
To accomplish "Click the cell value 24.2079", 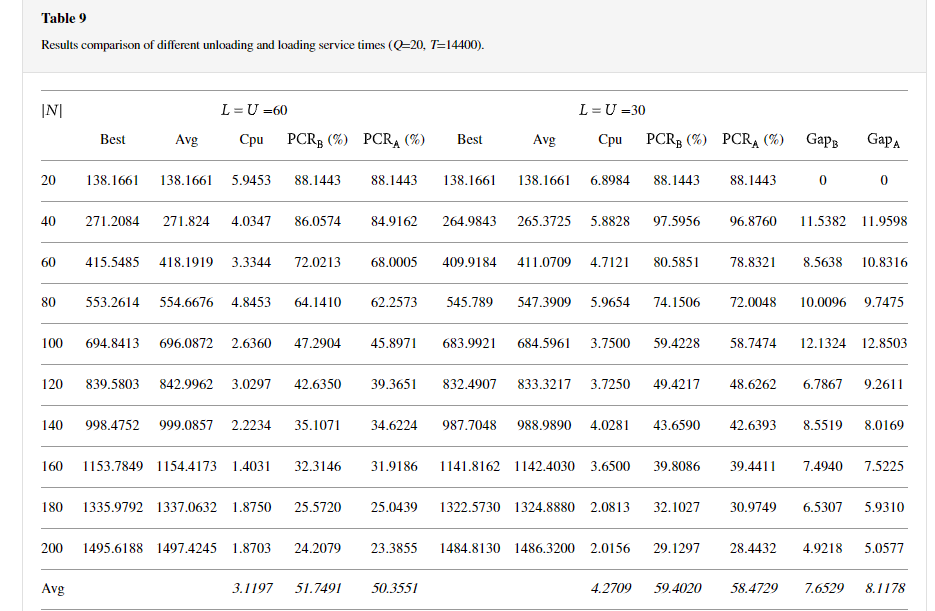I will point(317,548).
